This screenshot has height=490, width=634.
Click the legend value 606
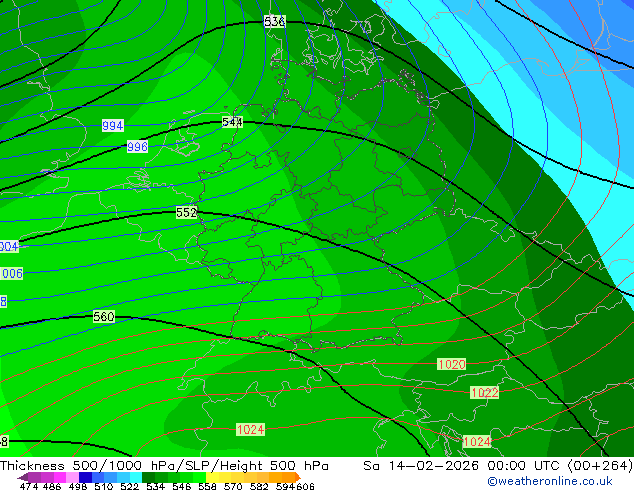(304, 486)
